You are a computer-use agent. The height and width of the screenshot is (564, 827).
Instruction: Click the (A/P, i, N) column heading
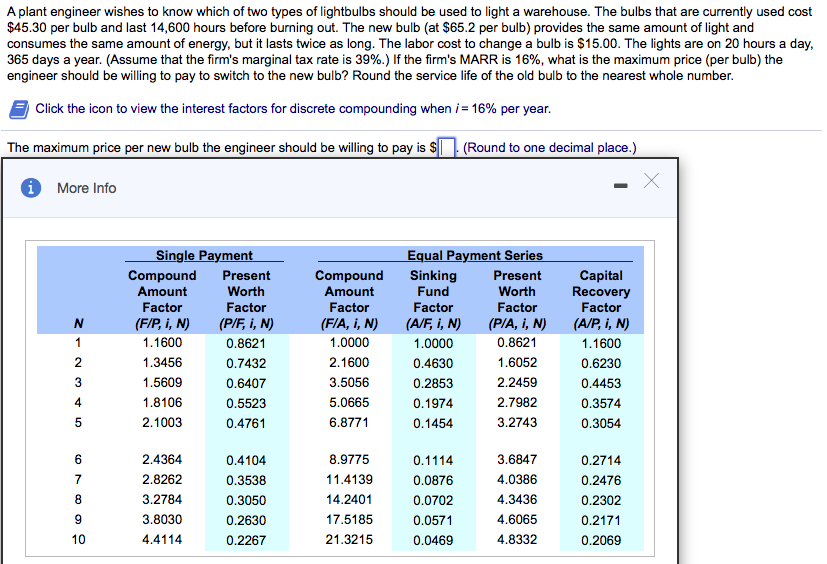pos(601,323)
